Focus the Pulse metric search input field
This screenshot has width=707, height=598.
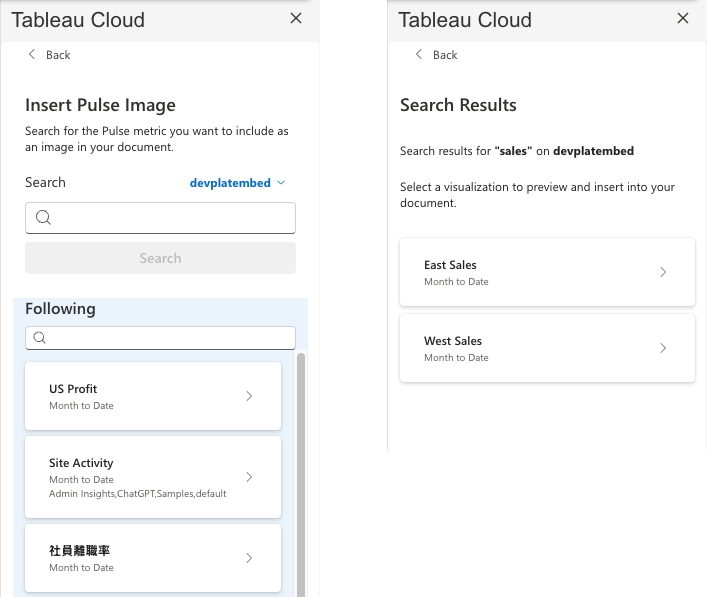coord(172,218)
